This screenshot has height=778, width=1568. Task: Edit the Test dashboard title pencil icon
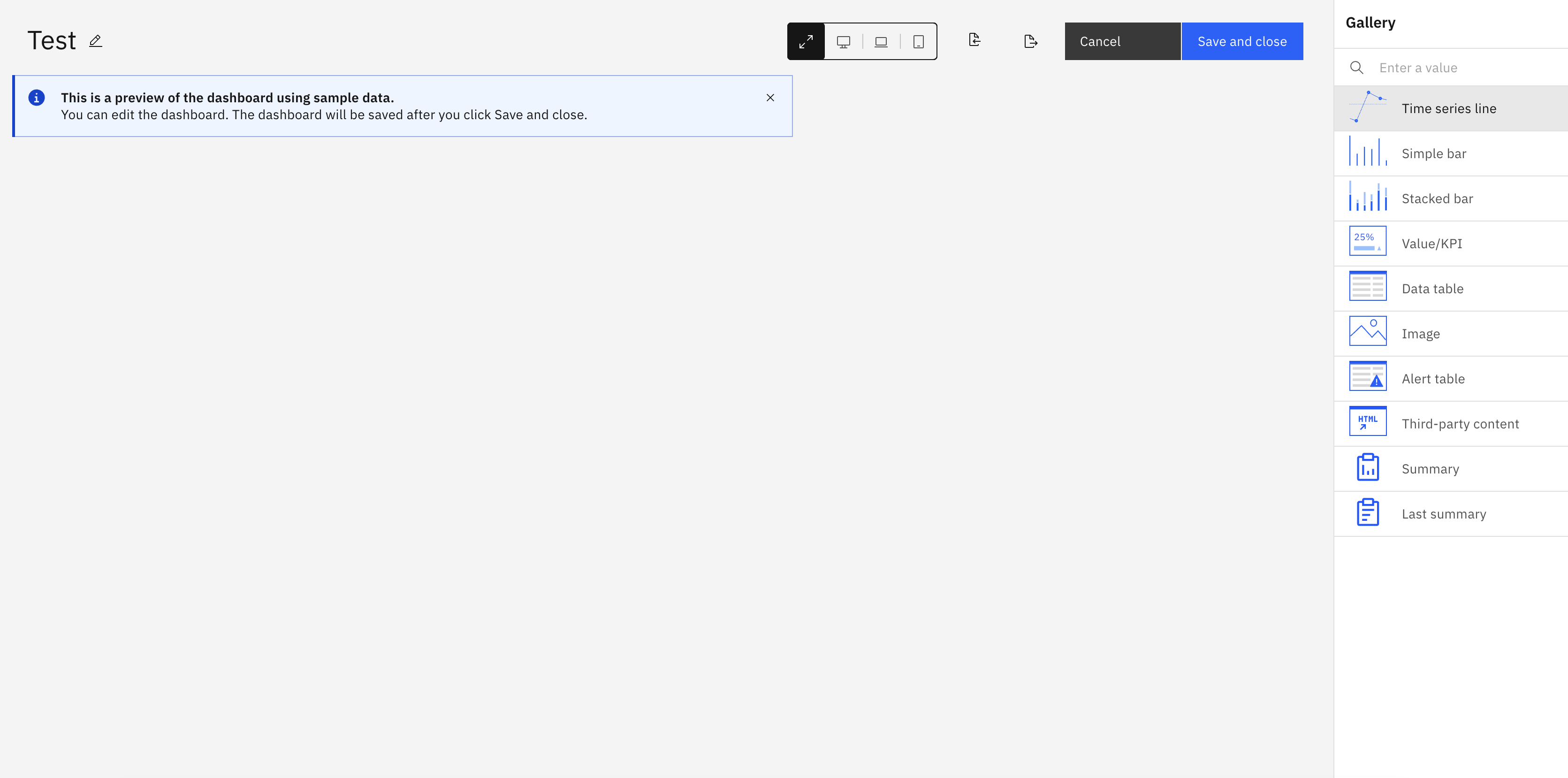coord(96,41)
